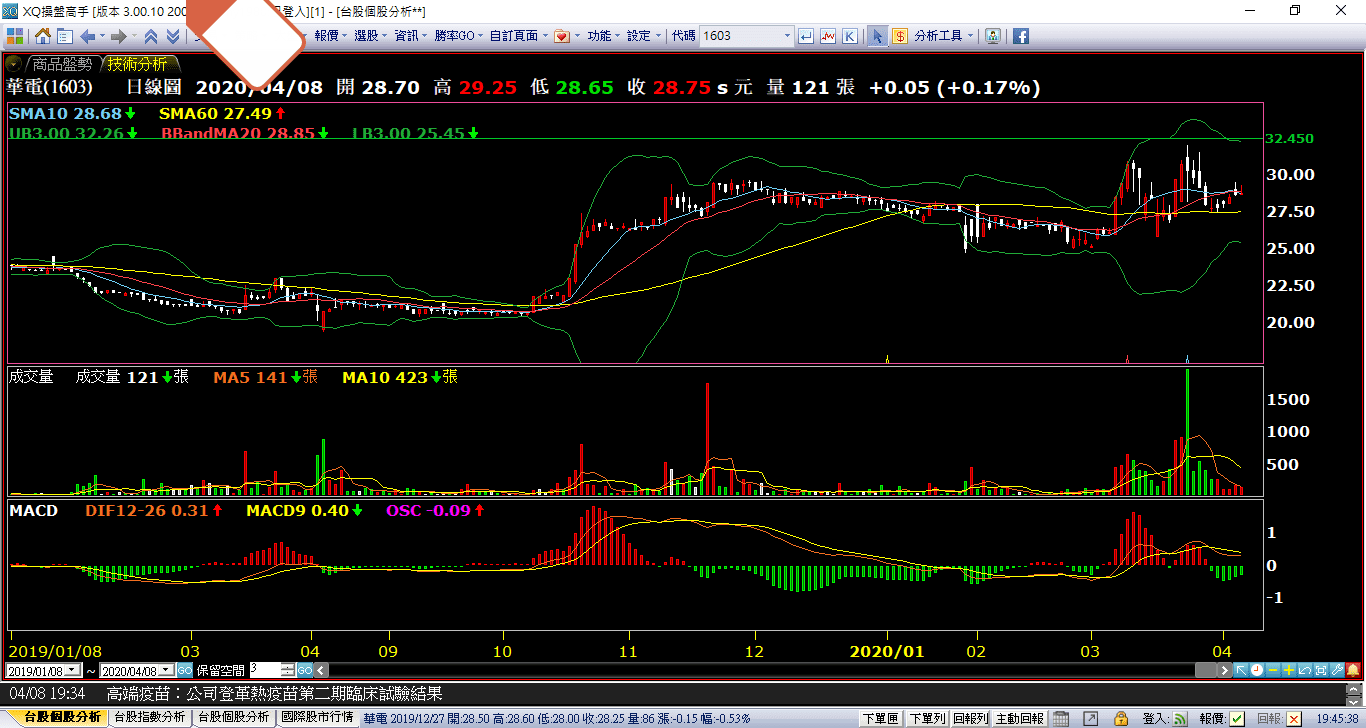Image resolution: width=1366 pixels, height=728 pixels.
Task: Open the end date 2020/04/08 dropdown
Action: 166,670
